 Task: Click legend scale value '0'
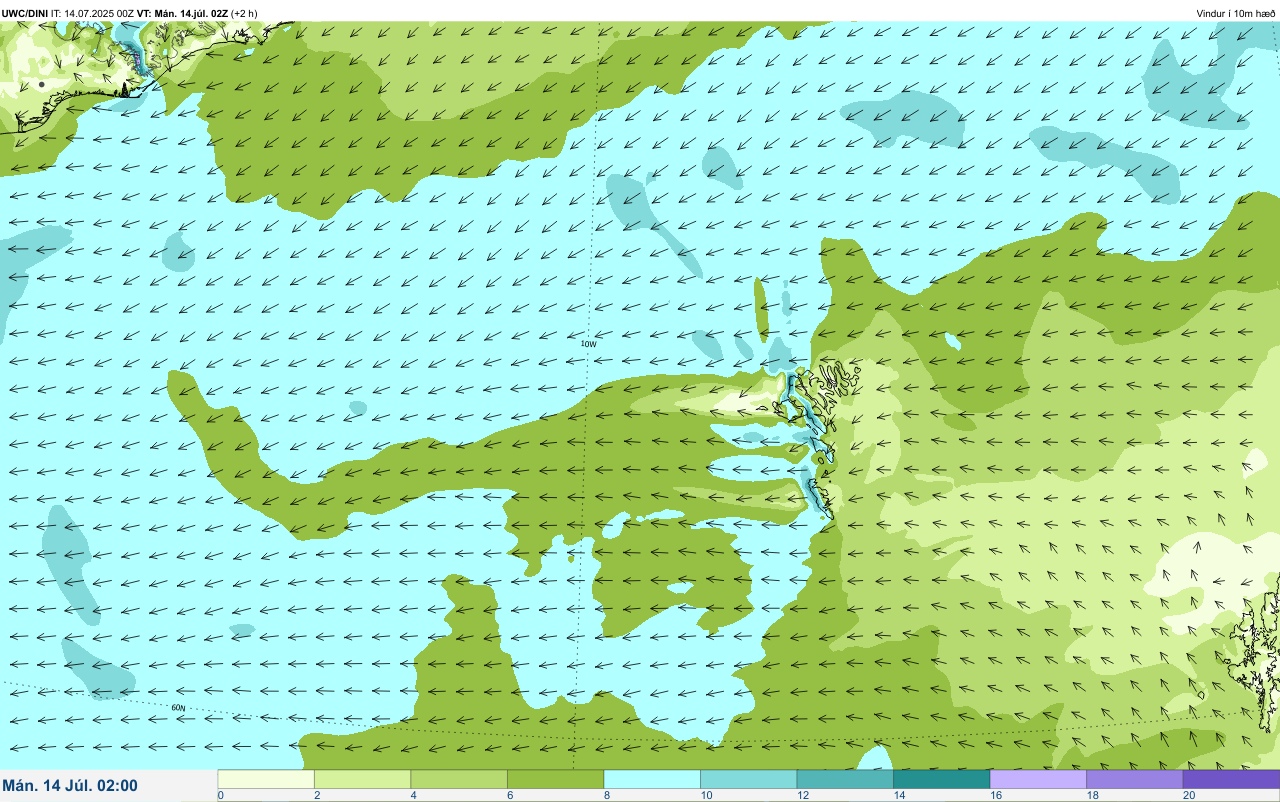(x=220, y=795)
